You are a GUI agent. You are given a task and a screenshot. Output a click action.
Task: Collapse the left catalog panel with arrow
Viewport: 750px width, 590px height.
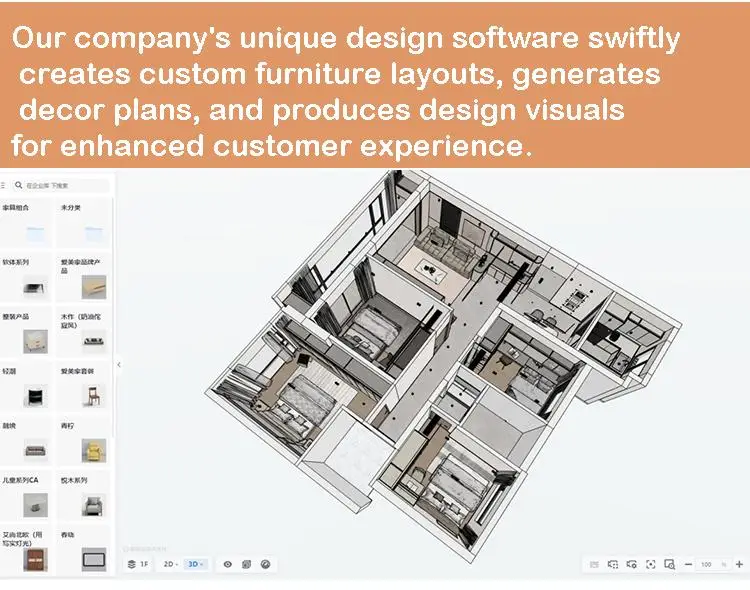pos(119,365)
